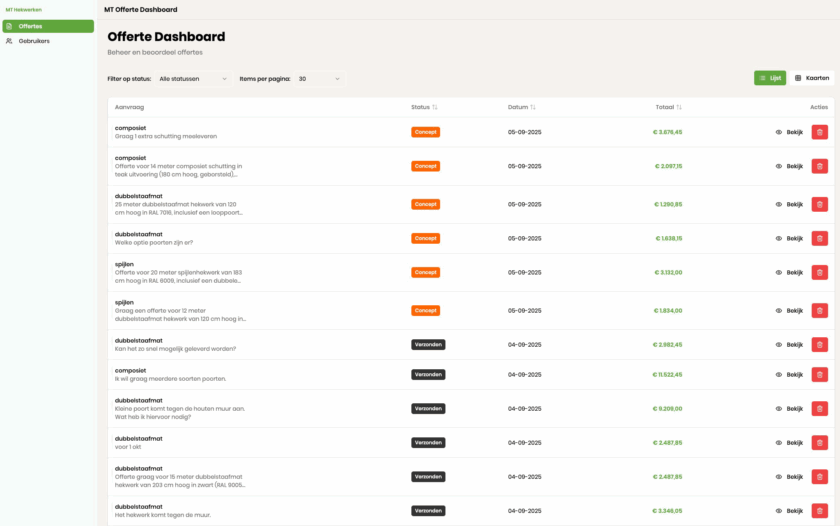Click Bekijk for the 20 meter spijlenhekwerk offerte
The image size is (840, 526).
coord(789,272)
